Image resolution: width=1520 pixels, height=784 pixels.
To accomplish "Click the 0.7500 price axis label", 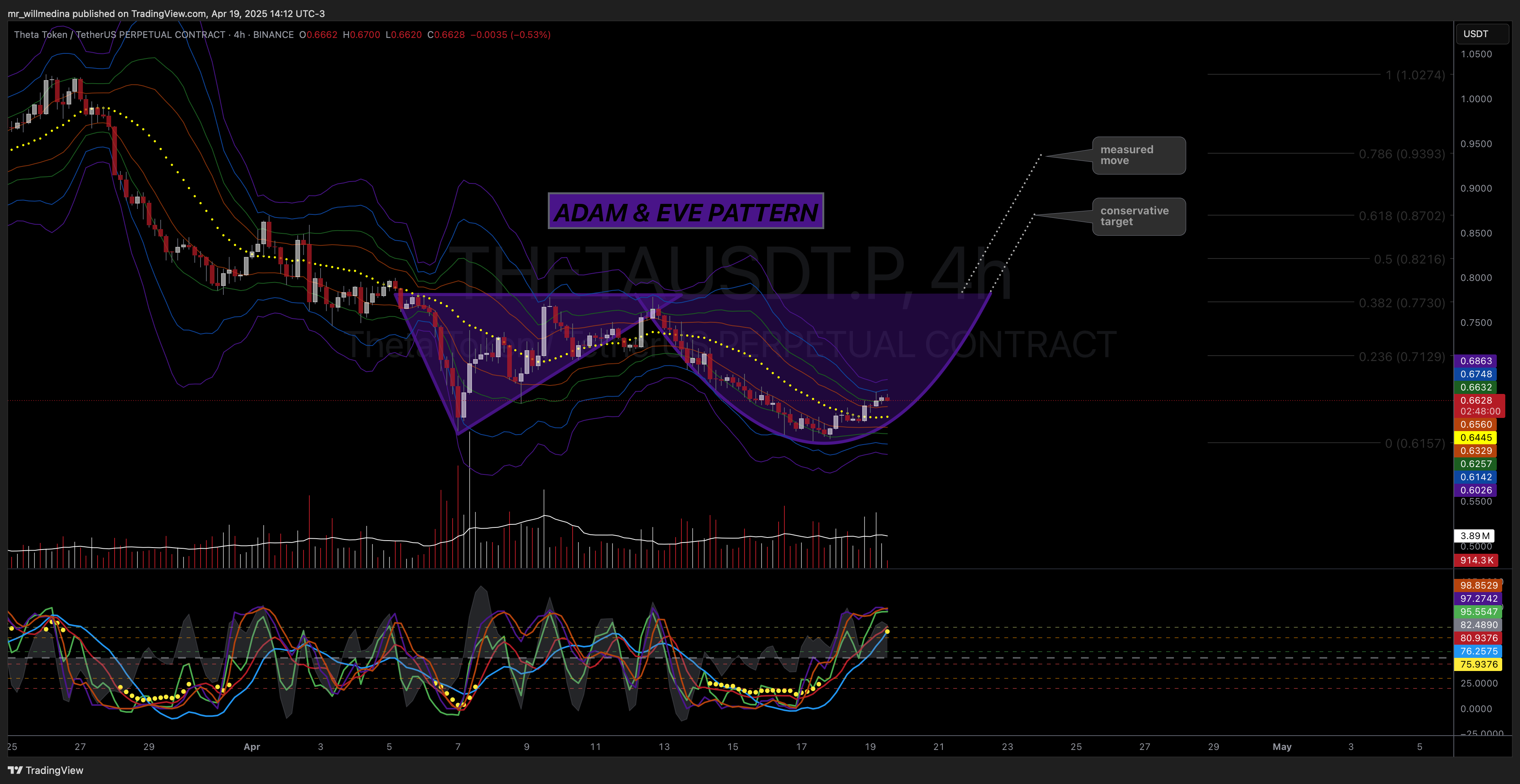I will (x=1476, y=323).
